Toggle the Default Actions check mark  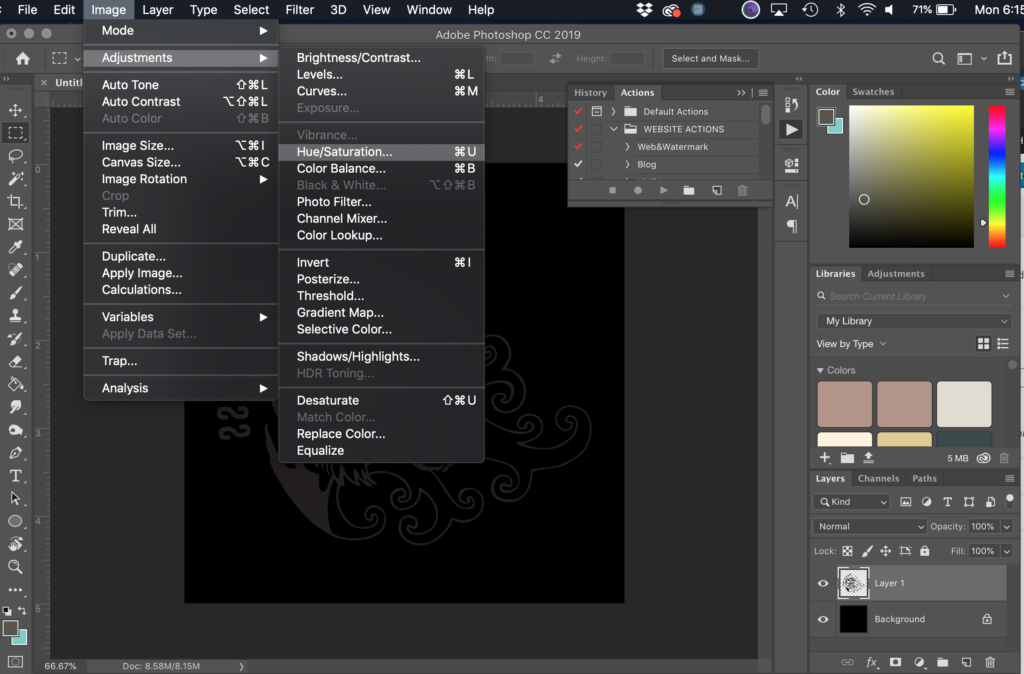pos(578,111)
